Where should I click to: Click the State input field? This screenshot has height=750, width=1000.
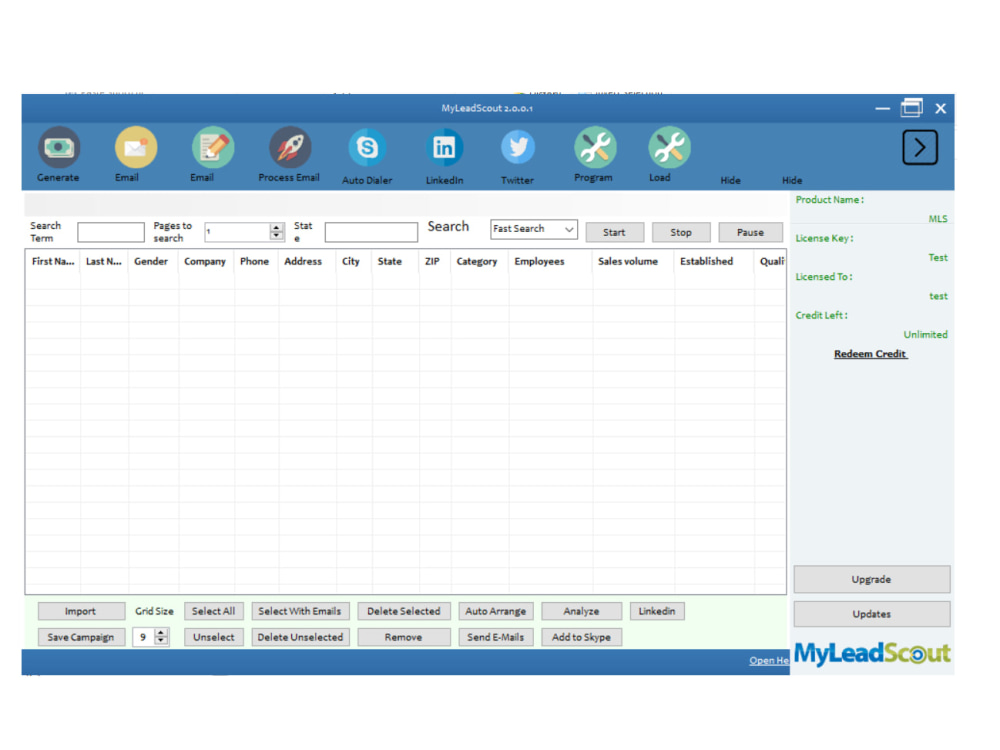[371, 232]
